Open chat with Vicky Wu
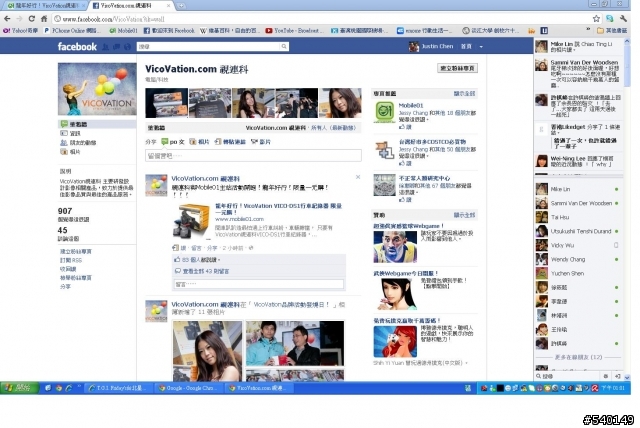 [578, 245]
